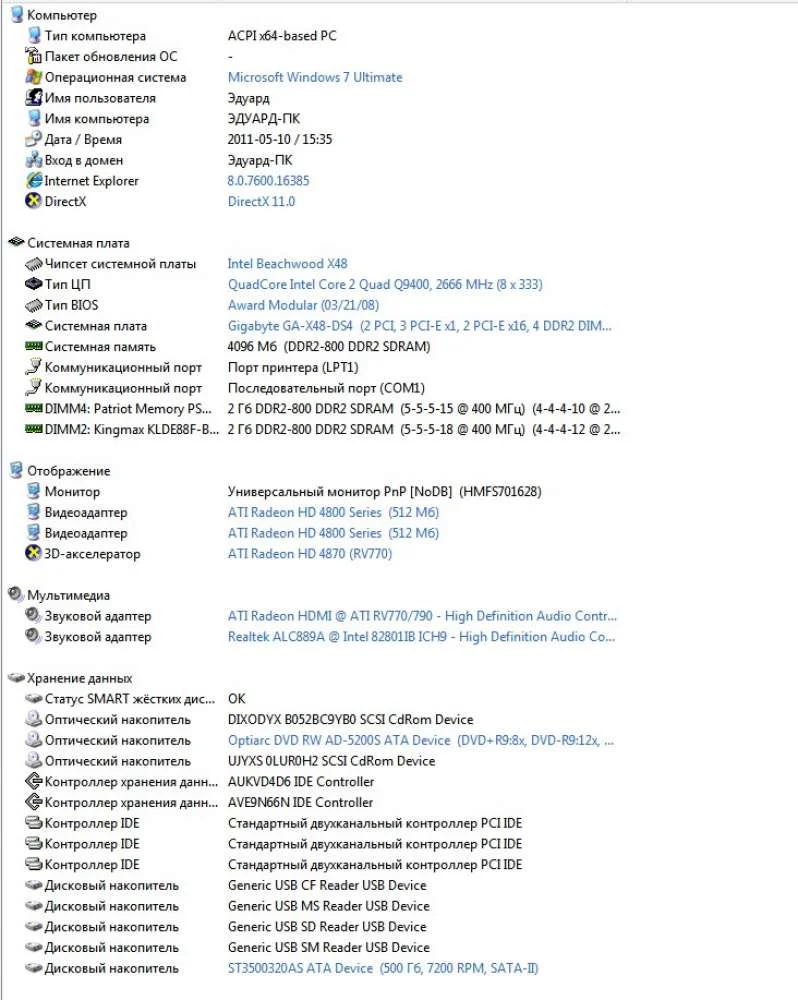
Task: Click the Пакет обновления ОС icon
Action: point(34,56)
